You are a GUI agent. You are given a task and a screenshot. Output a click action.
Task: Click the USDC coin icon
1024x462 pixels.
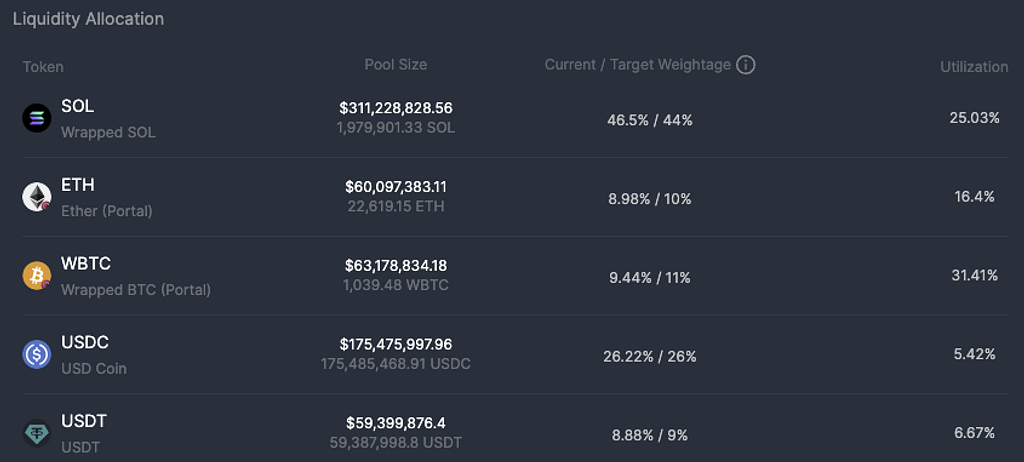click(x=37, y=354)
